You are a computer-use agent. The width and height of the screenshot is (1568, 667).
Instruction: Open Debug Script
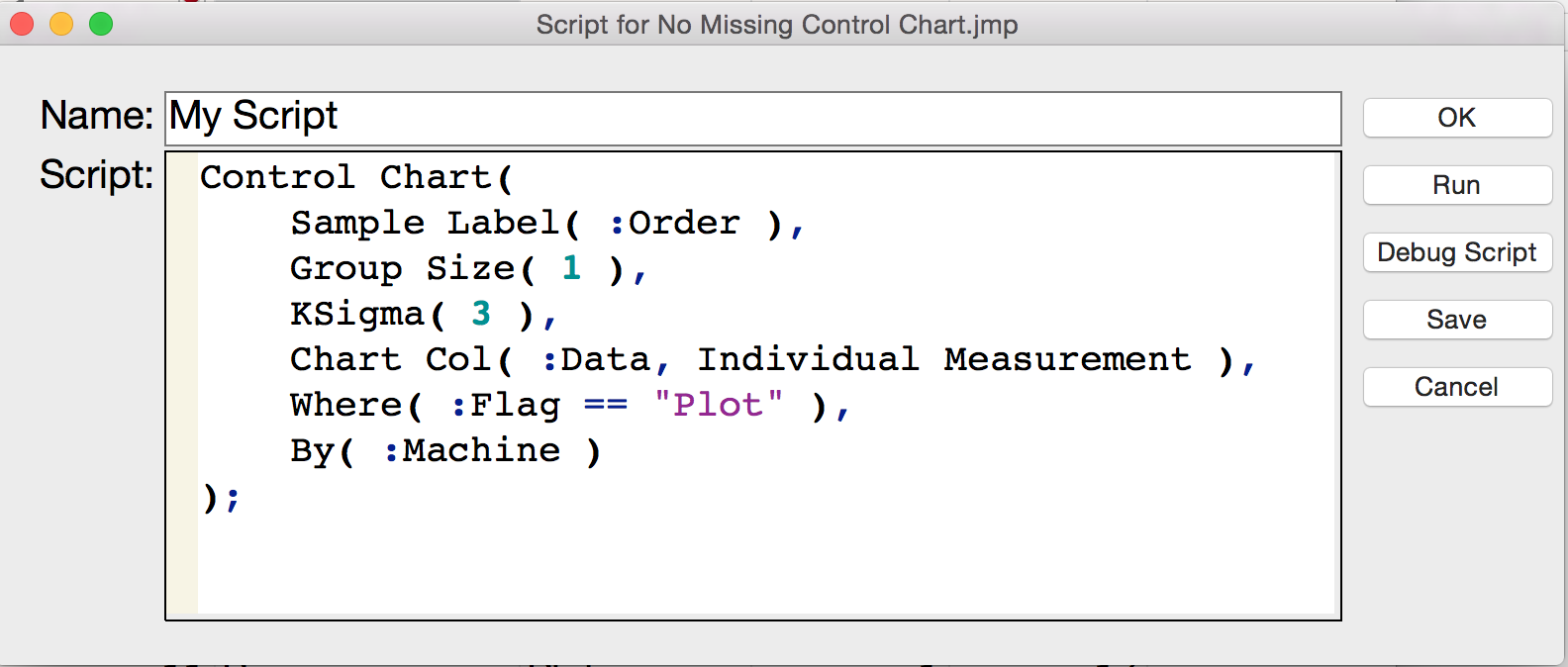[x=1456, y=252]
